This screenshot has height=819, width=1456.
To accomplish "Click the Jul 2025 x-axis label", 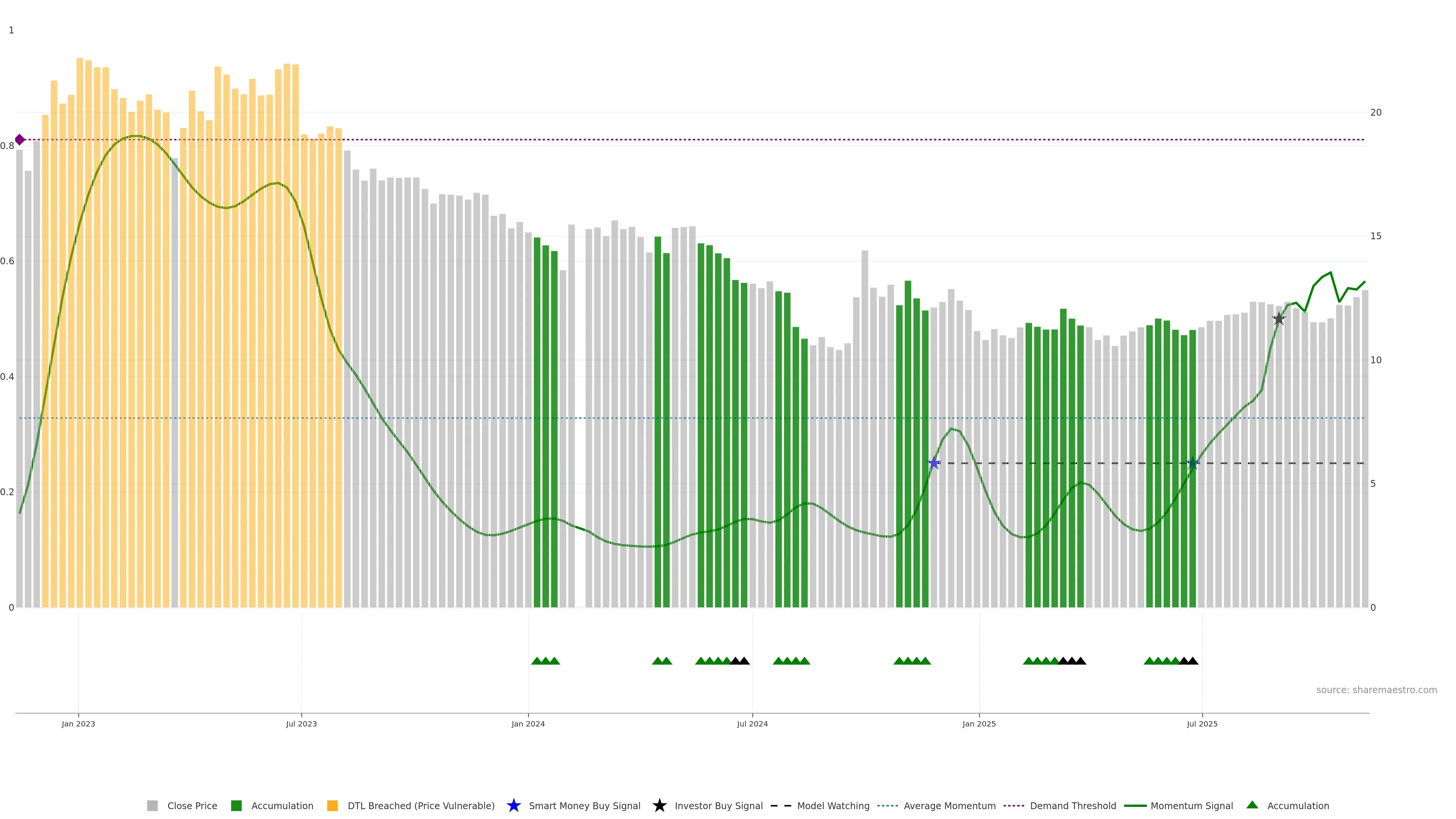I will tap(1202, 723).
